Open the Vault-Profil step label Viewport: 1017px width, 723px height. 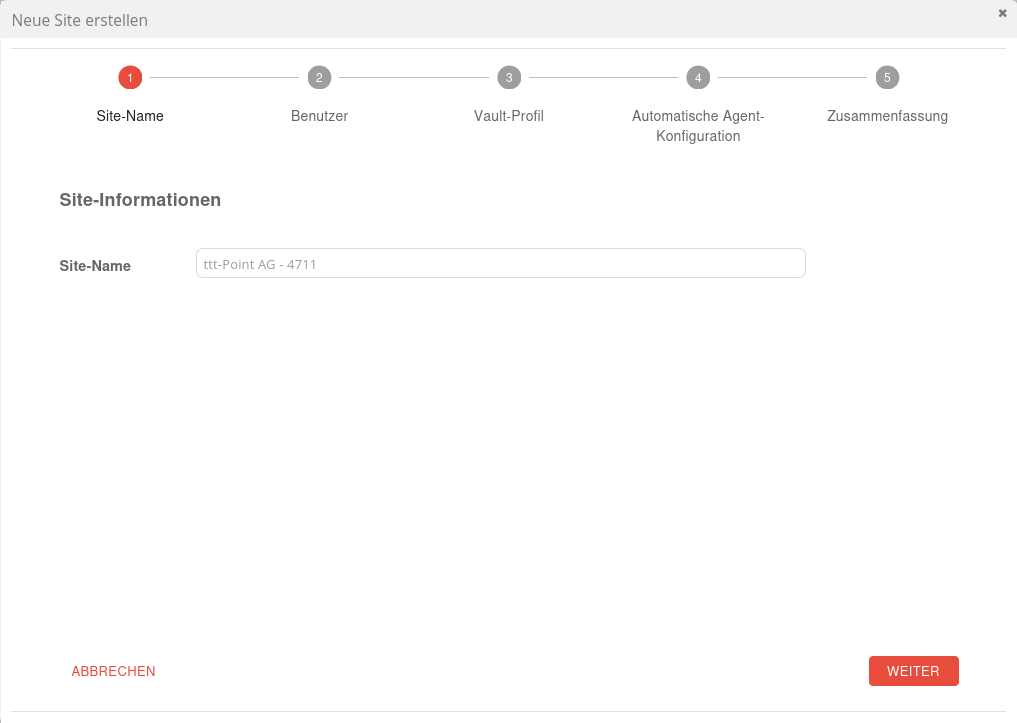coord(509,116)
